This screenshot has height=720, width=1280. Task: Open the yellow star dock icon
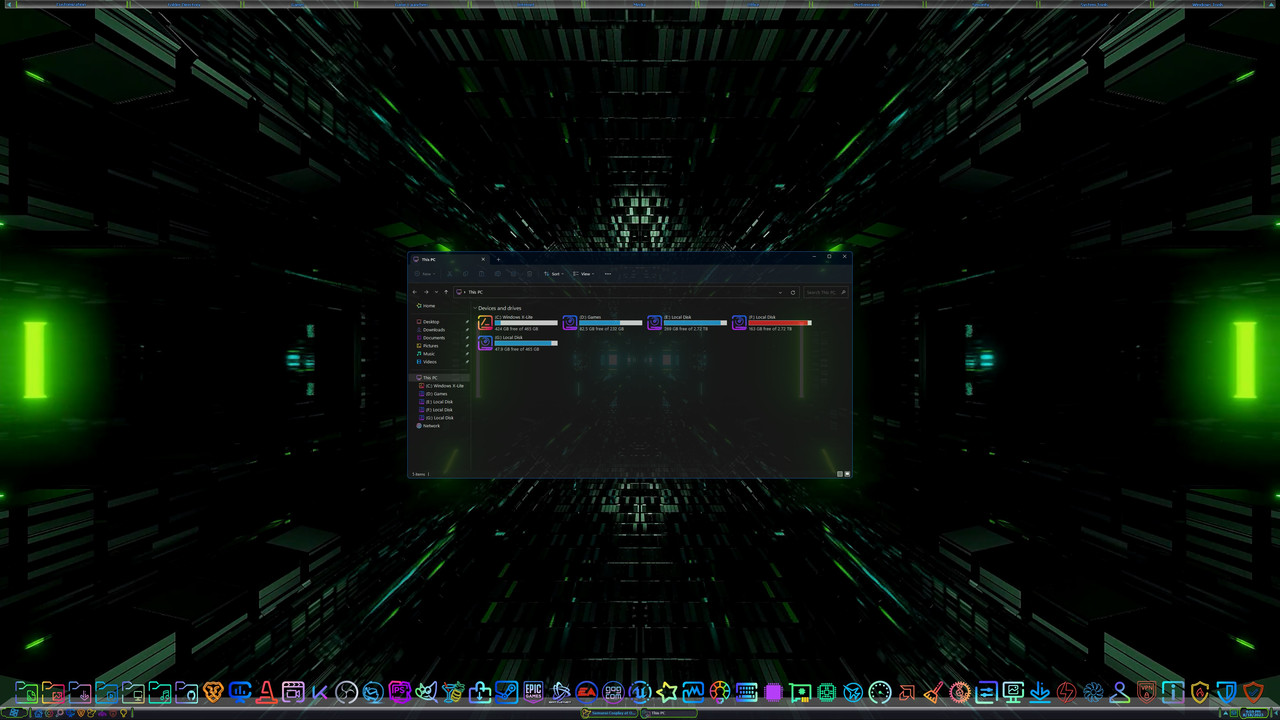[x=667, y=691]
